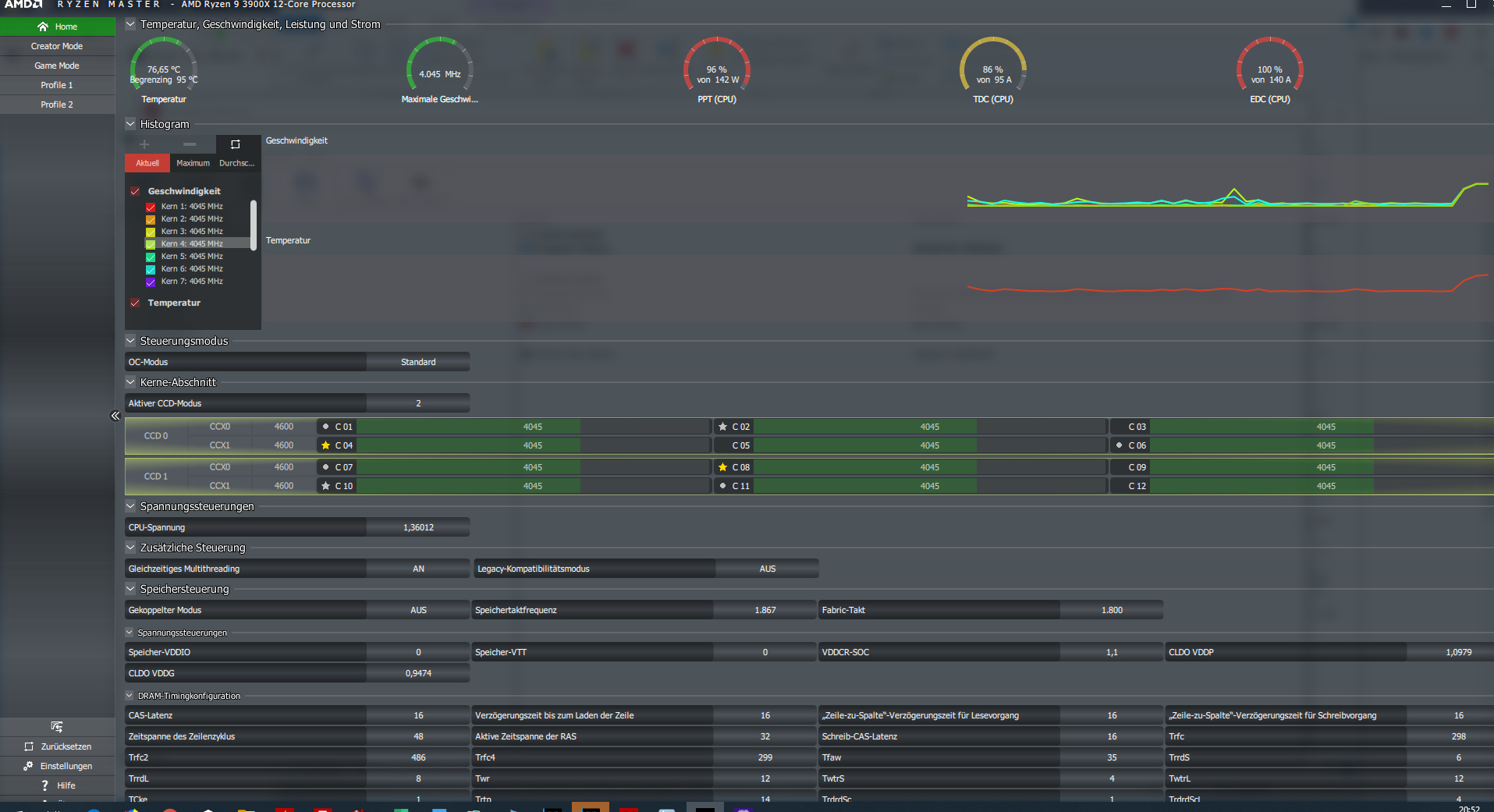Collapse the DRAM-Timingkonfiguration subsection
The image size is (1494, 812).
(x=130, y=696)
